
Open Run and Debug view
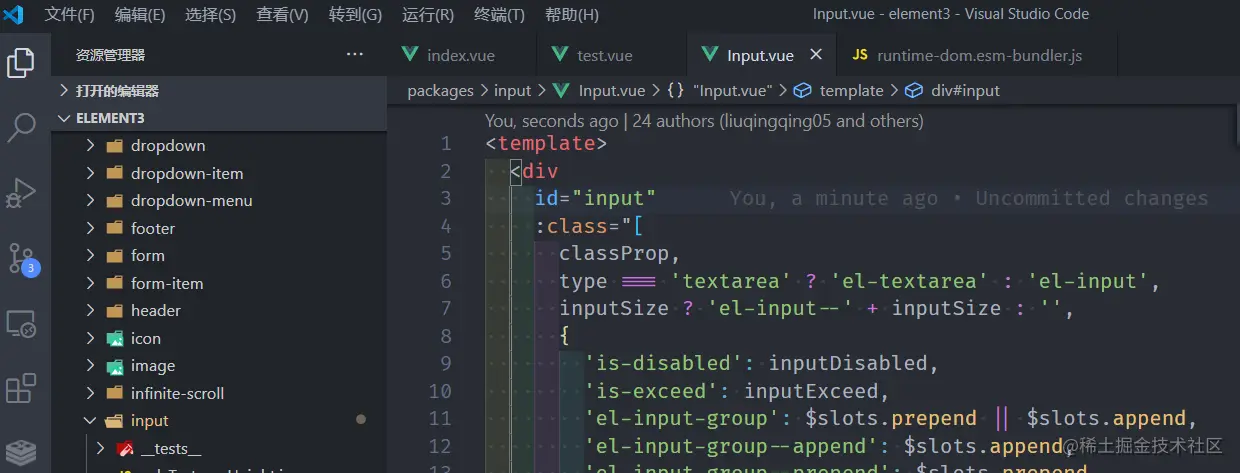pyautogui.click(x=21, y=192)
